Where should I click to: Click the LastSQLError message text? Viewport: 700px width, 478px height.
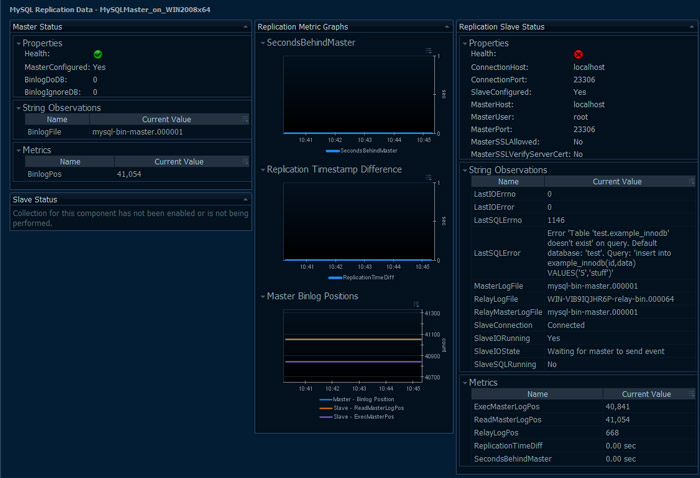coord(609,253)
